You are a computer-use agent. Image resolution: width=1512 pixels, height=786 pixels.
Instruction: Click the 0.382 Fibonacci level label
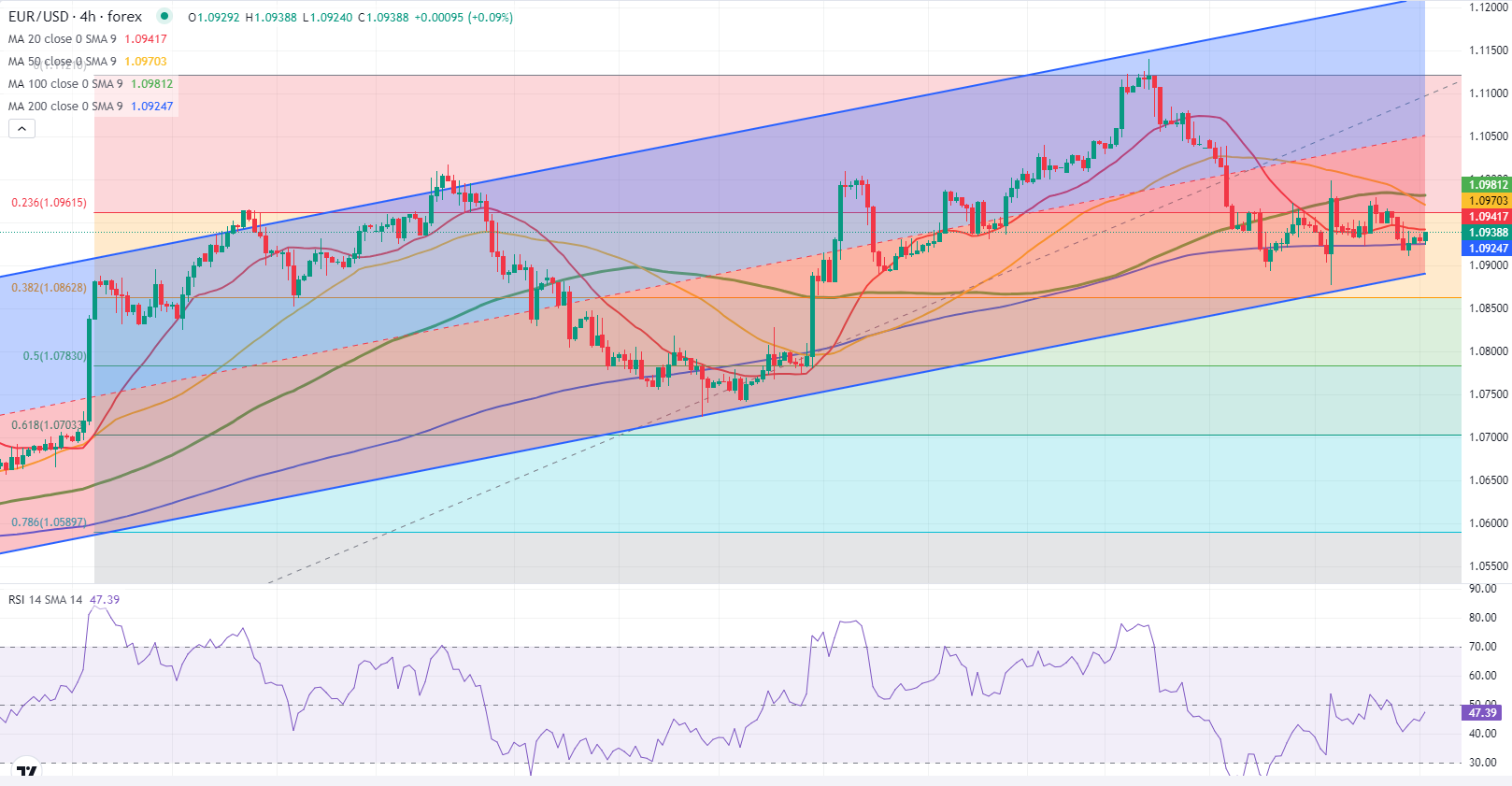pos(49,288)
